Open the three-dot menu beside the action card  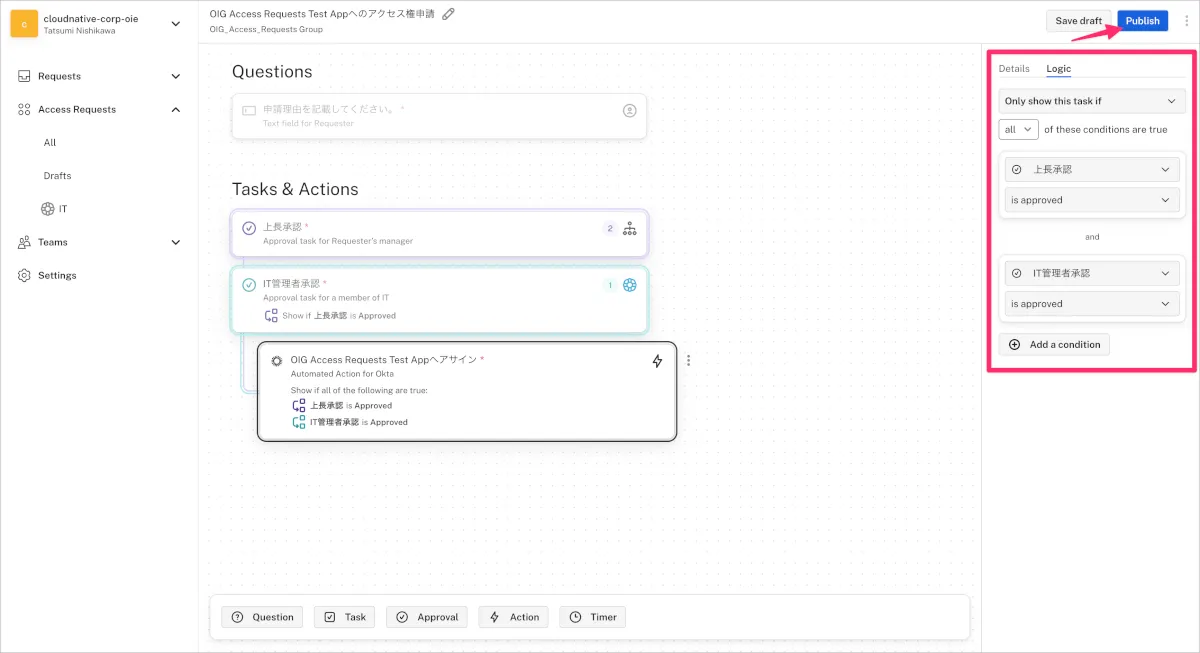coord(688,361)
